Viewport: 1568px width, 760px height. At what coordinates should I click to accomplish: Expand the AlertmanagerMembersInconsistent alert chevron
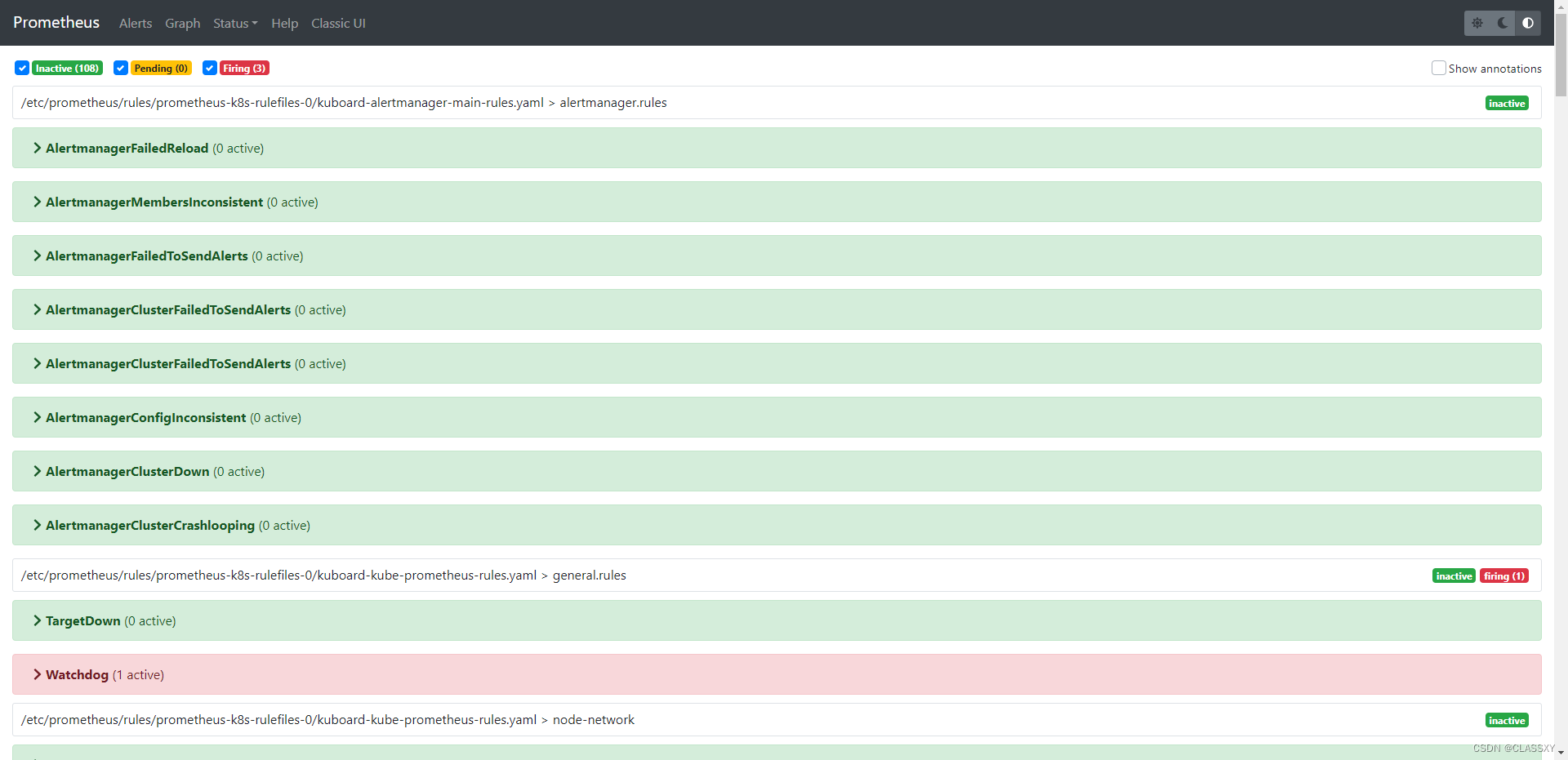point(37,202)
